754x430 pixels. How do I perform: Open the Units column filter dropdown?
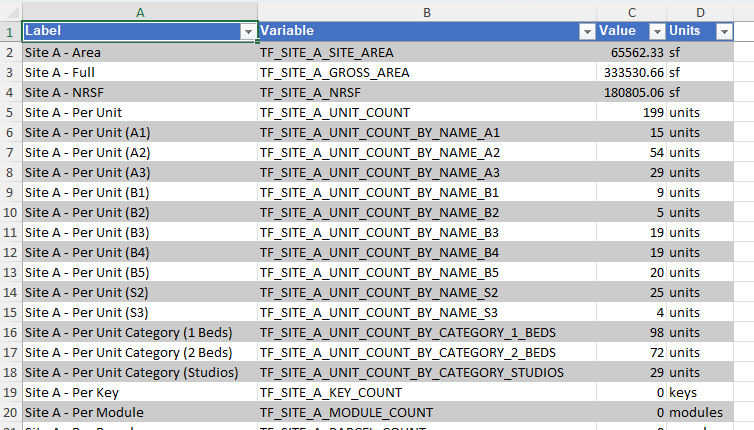point(723,32)
